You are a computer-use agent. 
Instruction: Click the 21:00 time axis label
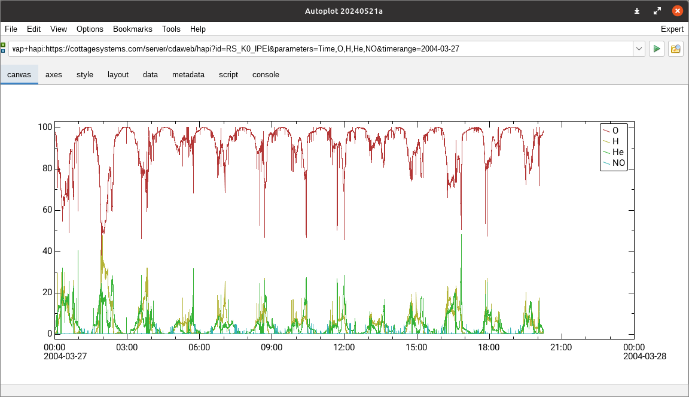click(561, 347)
